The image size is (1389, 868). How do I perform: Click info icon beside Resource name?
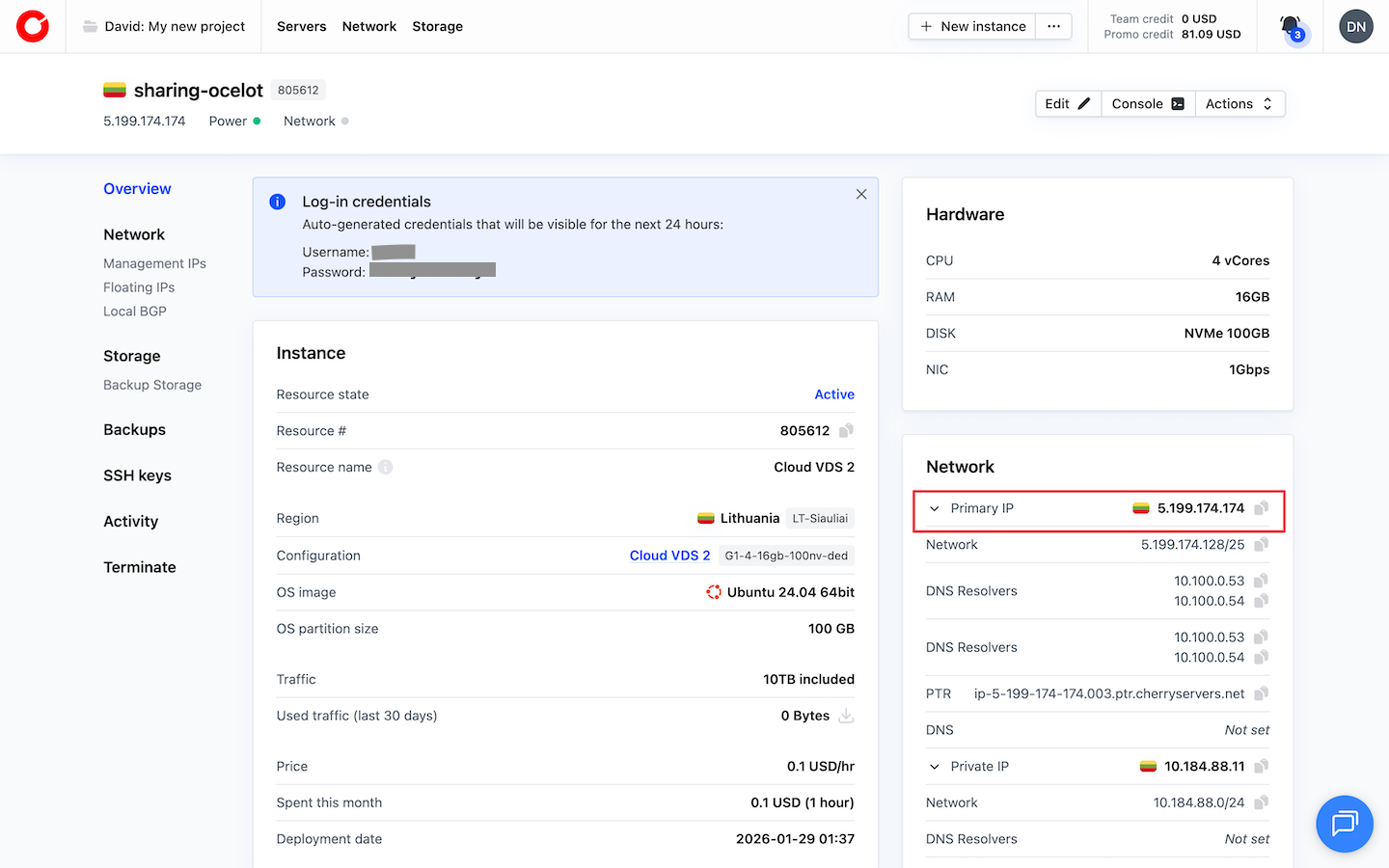click(386, 468)
